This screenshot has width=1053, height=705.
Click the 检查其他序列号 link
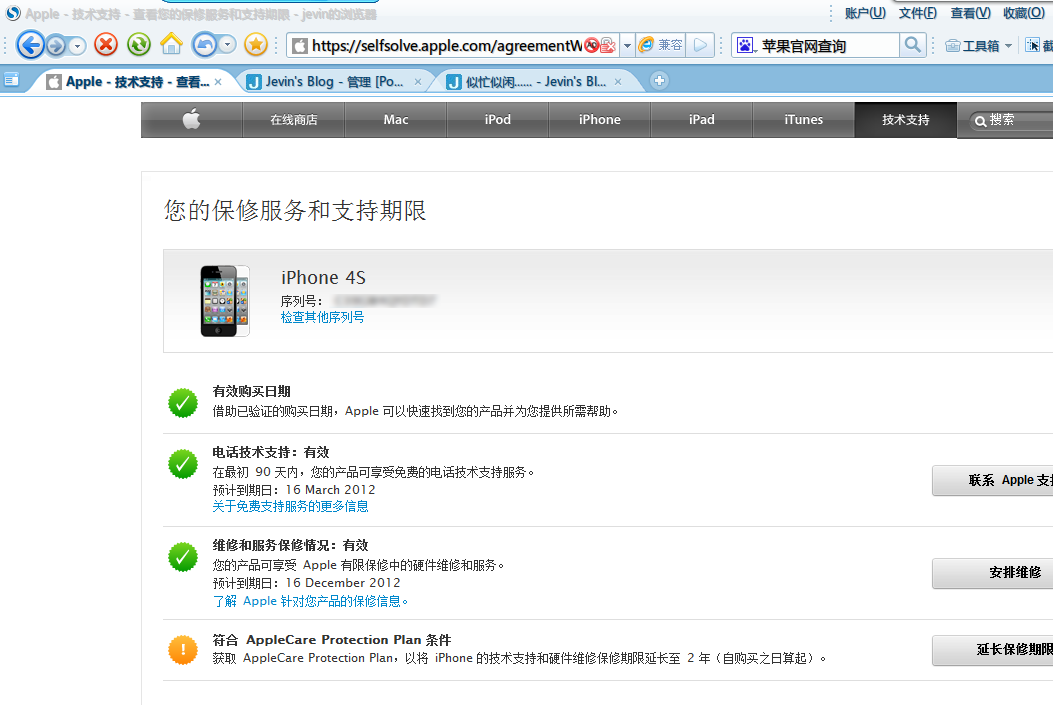click(x=322, y=317)
